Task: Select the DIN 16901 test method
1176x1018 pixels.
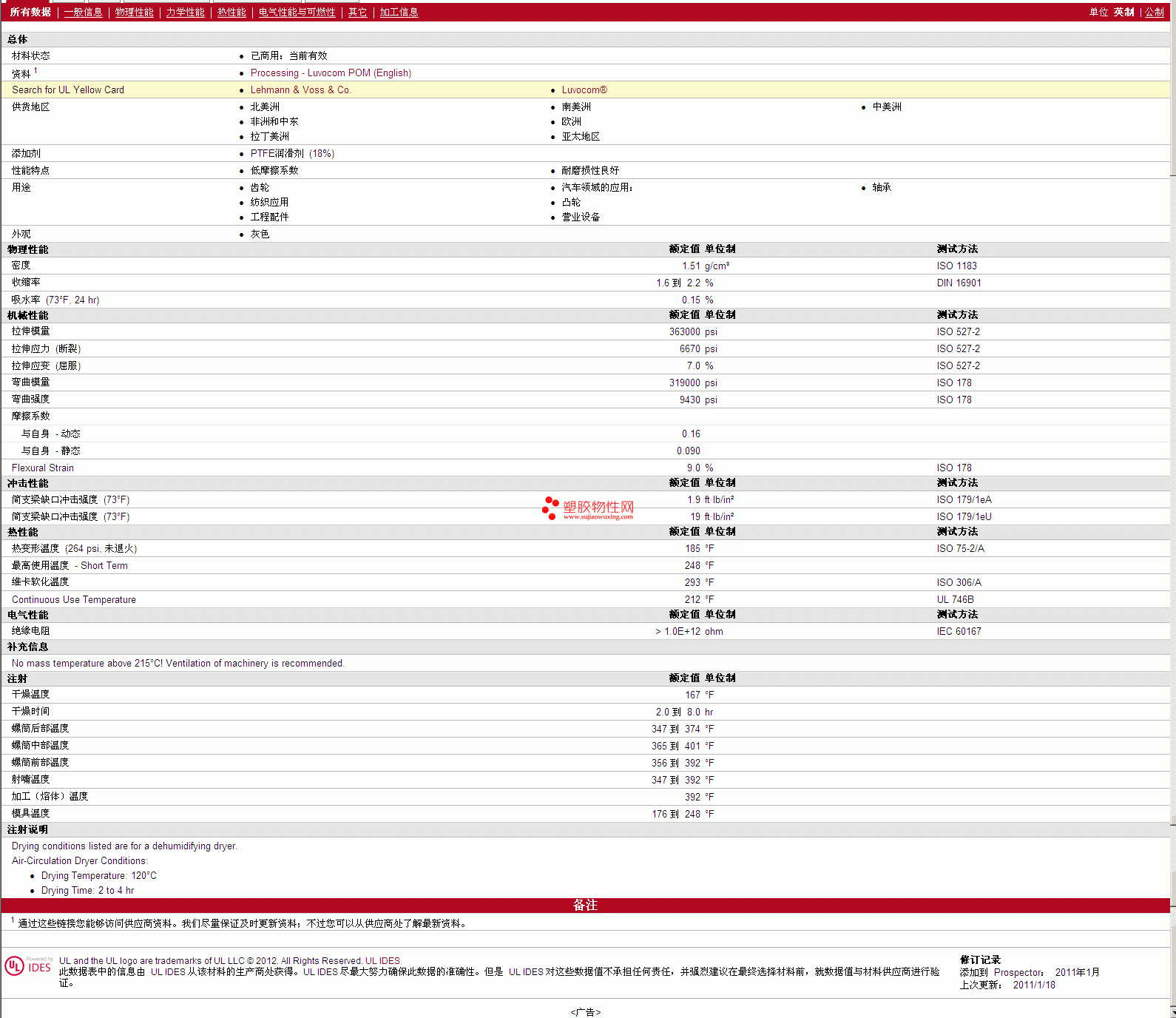Action: (x=959, y=283)
